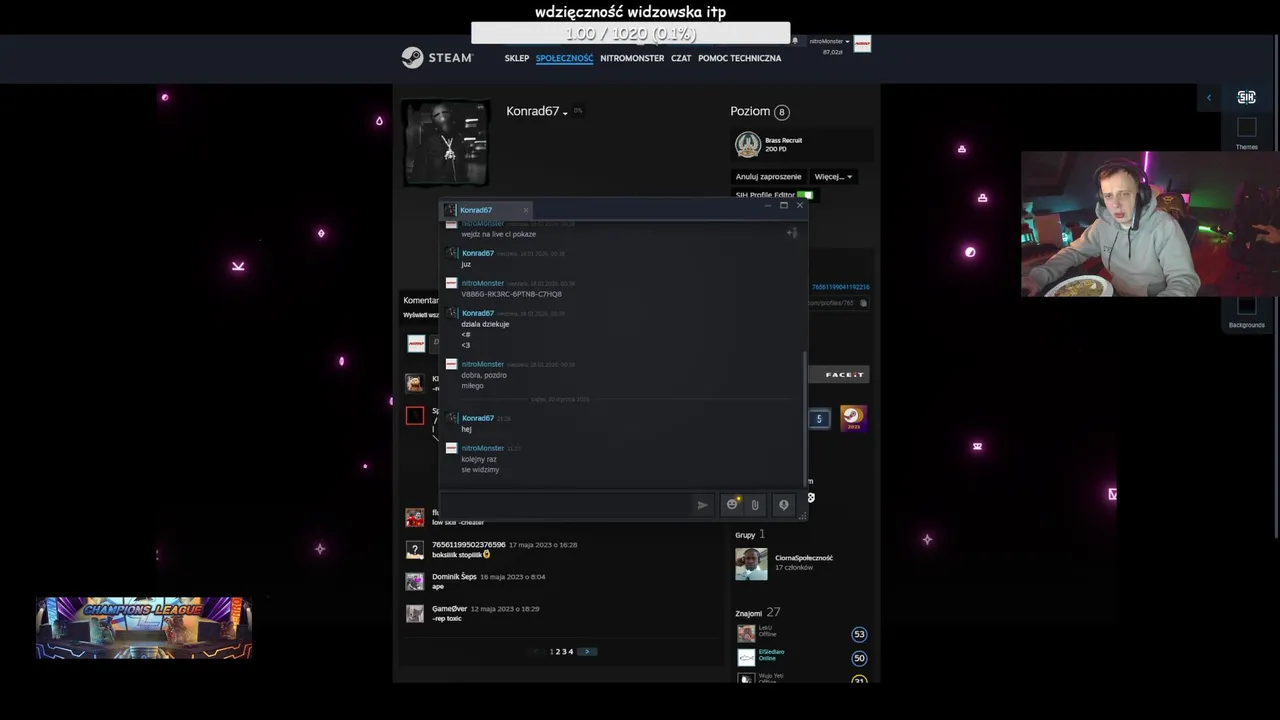Open the Steam logo home link
1280x720 pixels.
pyautogui.click(x=437, y=57)
